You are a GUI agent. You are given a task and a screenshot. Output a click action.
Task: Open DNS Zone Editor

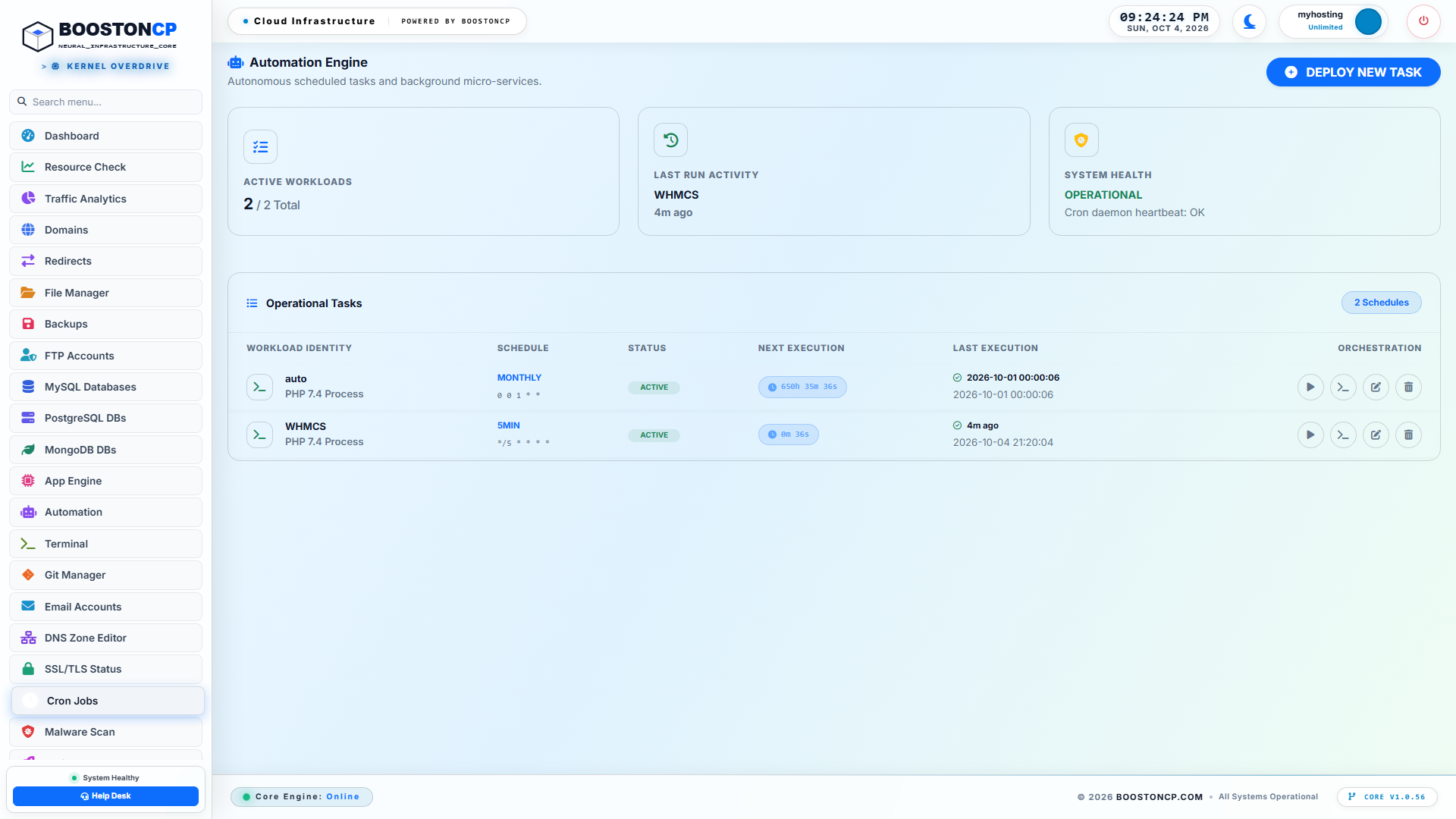tap(105, 638)
